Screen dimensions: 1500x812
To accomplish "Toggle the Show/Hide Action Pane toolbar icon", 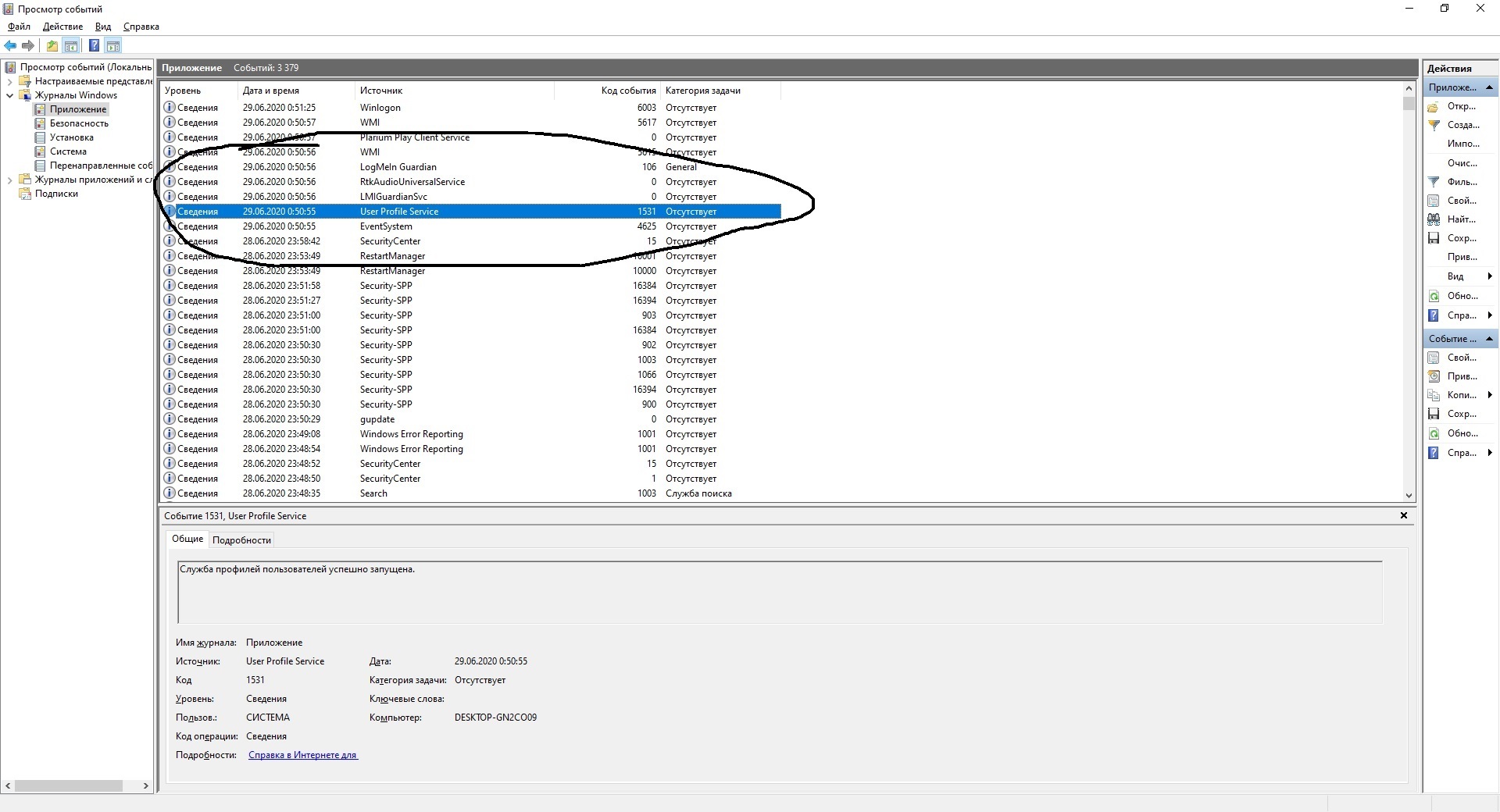I will (x=113, y=45).
